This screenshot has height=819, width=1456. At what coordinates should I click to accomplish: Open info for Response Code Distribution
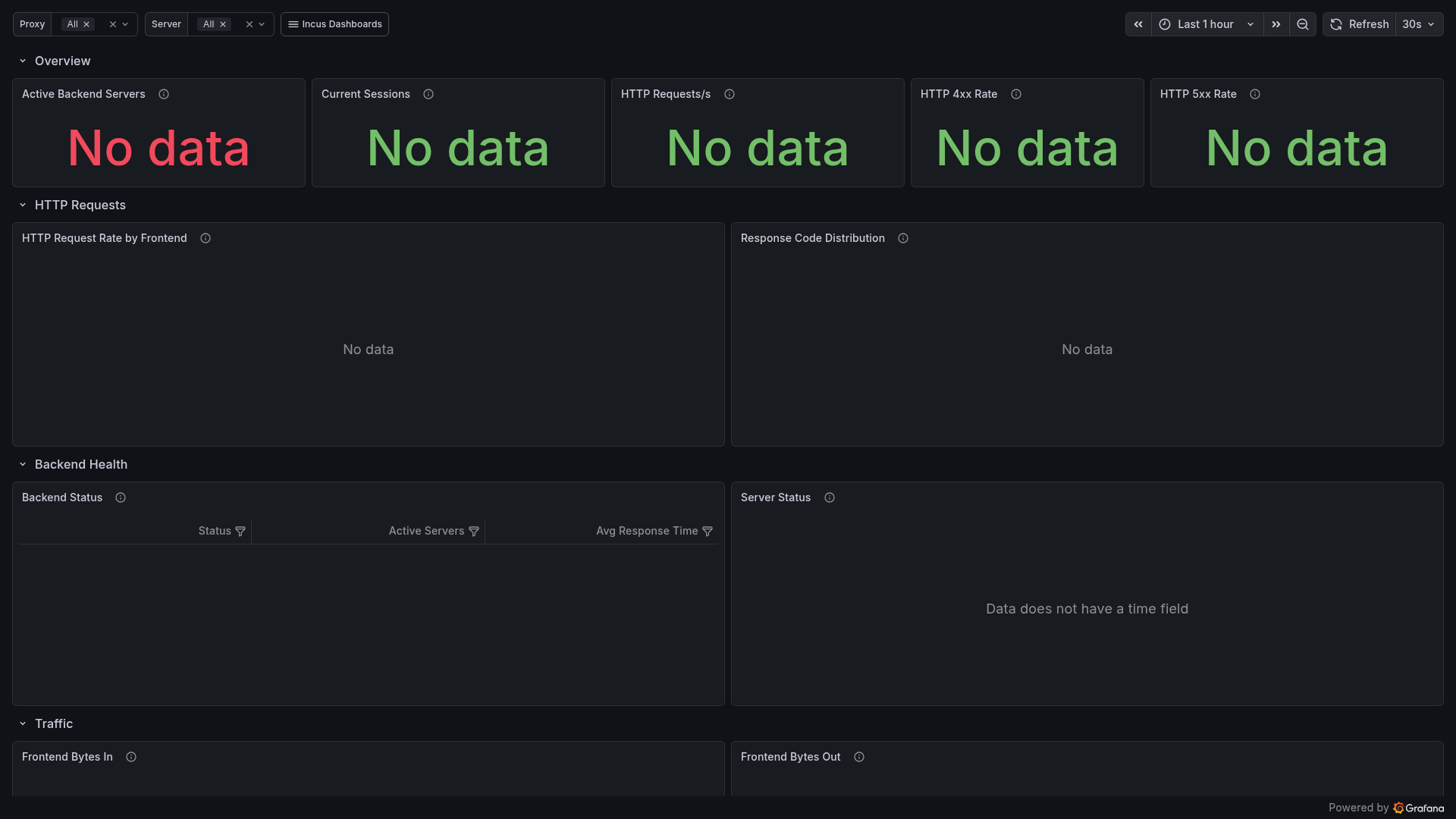[903, 238]
